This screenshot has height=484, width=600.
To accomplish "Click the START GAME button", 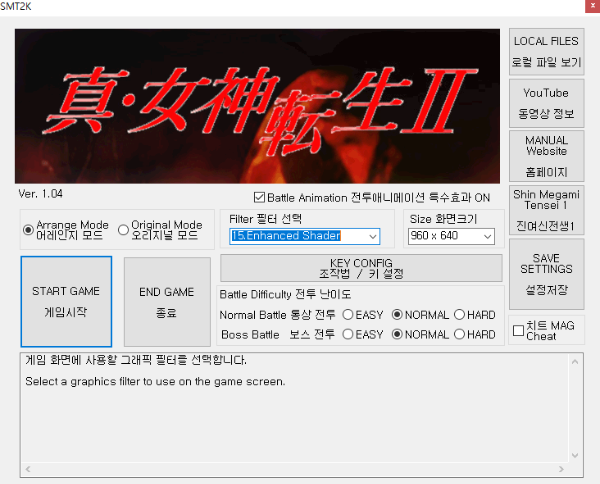I will (66, 301).
